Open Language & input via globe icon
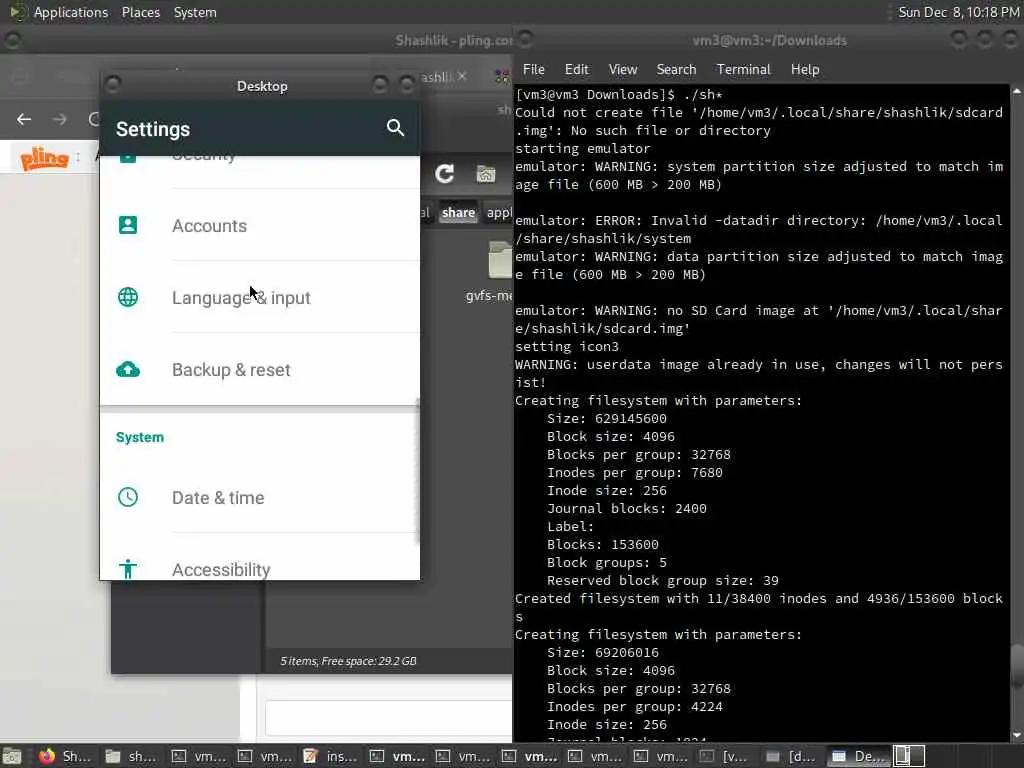 click(x=128, y=297)
